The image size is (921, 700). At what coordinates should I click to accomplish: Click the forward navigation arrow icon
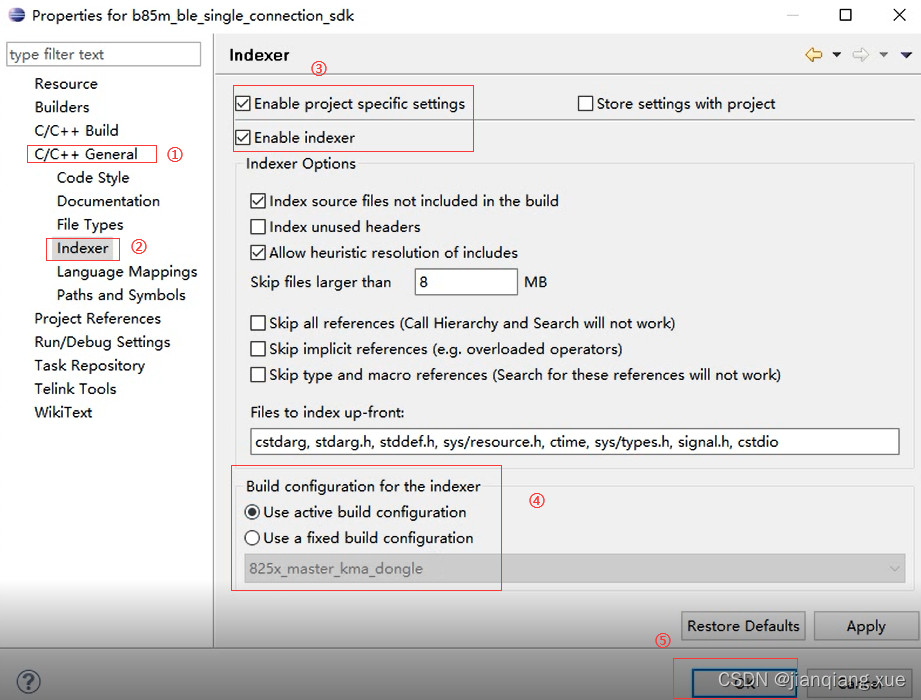click(861, 55)
